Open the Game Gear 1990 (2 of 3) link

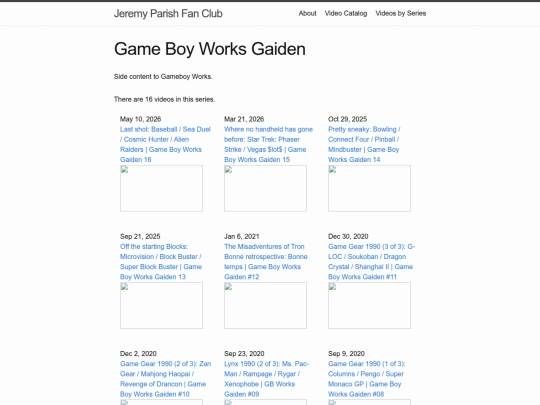tap(165, 379)
